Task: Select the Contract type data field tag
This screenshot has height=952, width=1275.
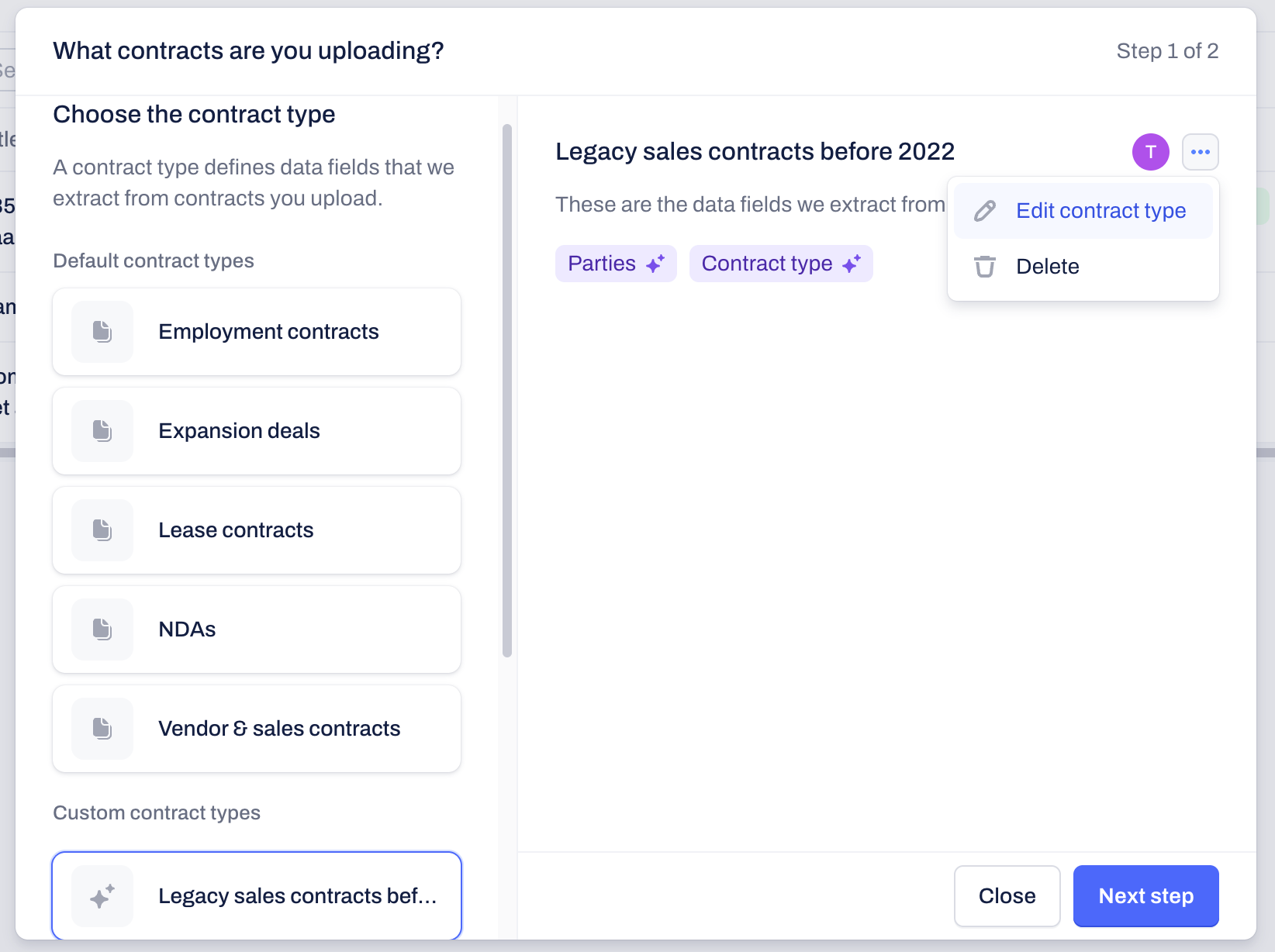Action: tap(781, 264)
